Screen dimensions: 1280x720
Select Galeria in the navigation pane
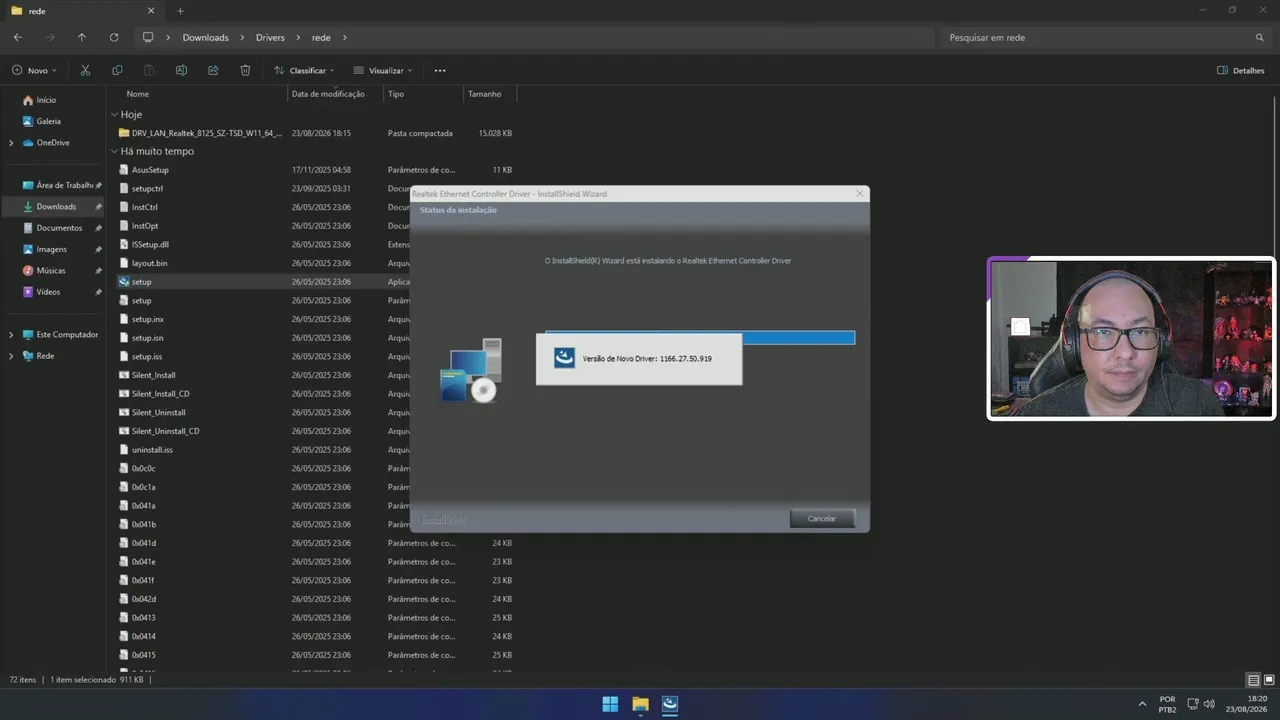[48, 121]
